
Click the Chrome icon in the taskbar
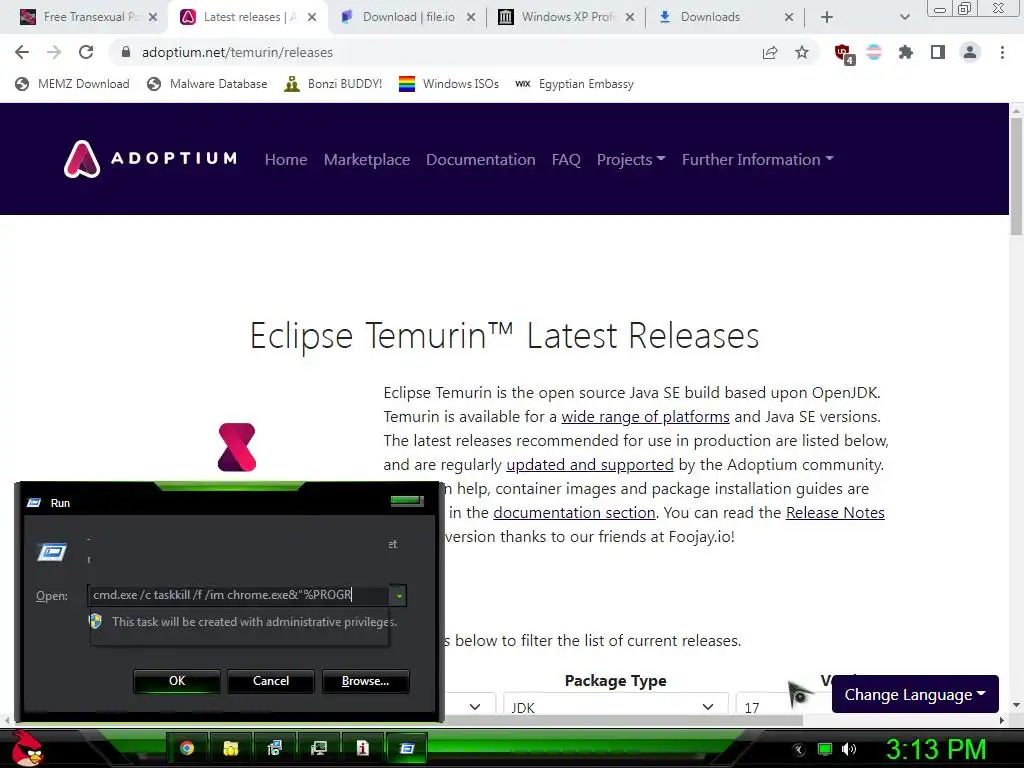[187, 748]
